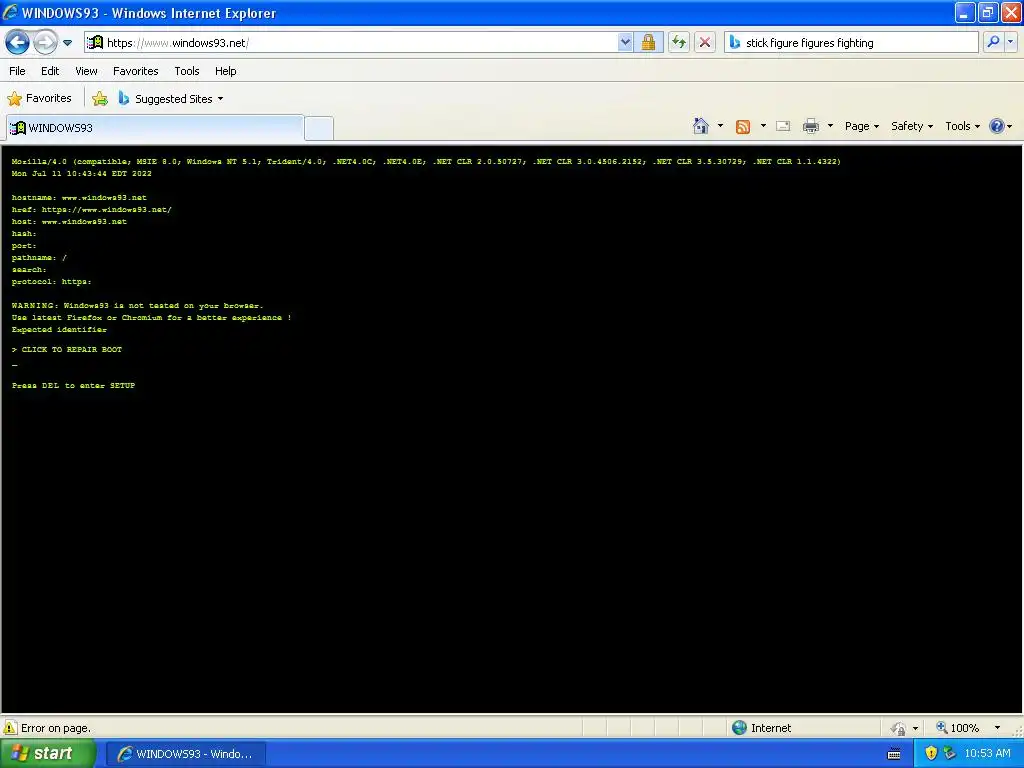Select the WINDOWS93 tab
The height and width of the screenshot is (768, 1024).
(x=155, y=128)
